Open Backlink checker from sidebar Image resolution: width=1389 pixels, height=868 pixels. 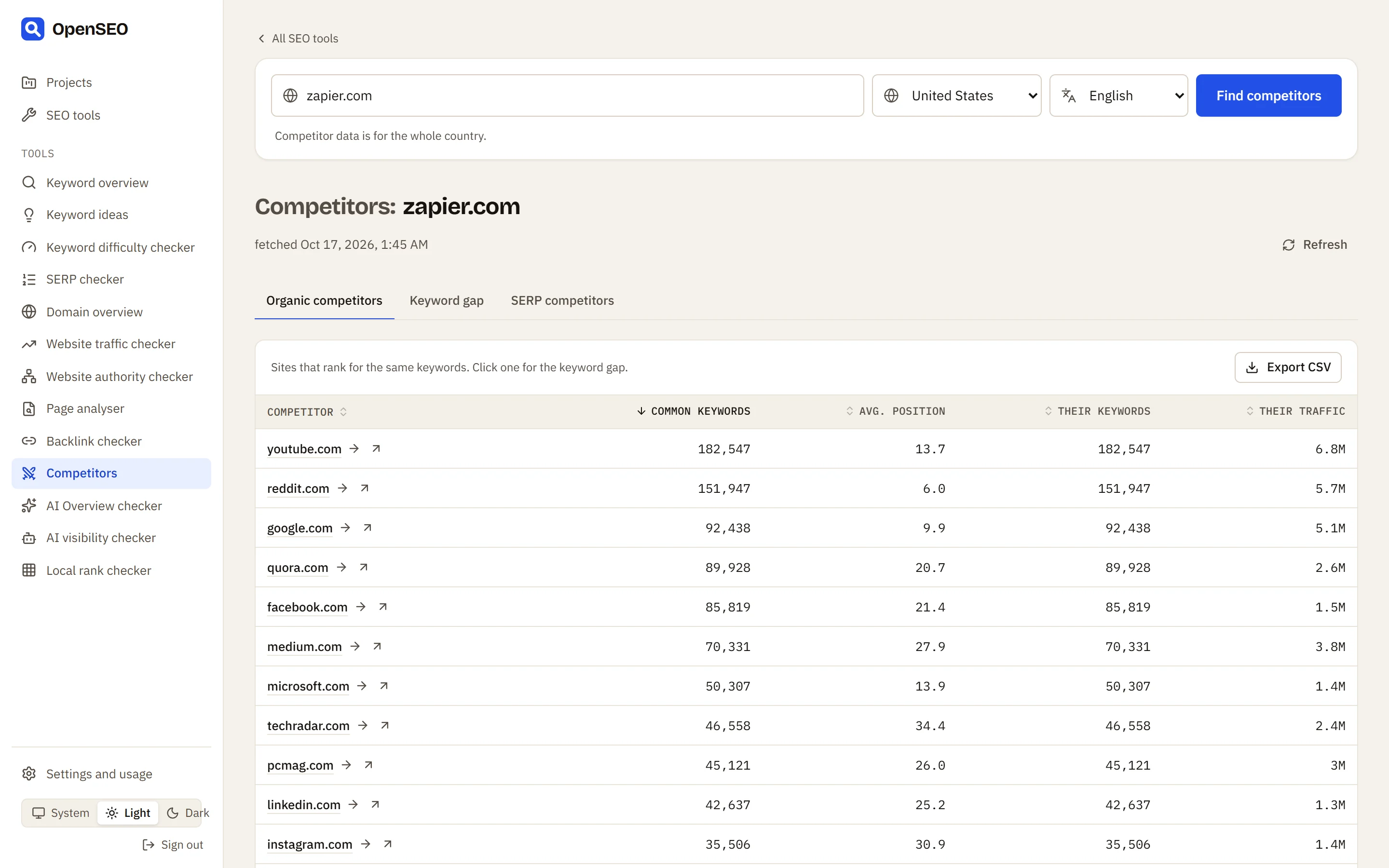click(x=111, y=441)
